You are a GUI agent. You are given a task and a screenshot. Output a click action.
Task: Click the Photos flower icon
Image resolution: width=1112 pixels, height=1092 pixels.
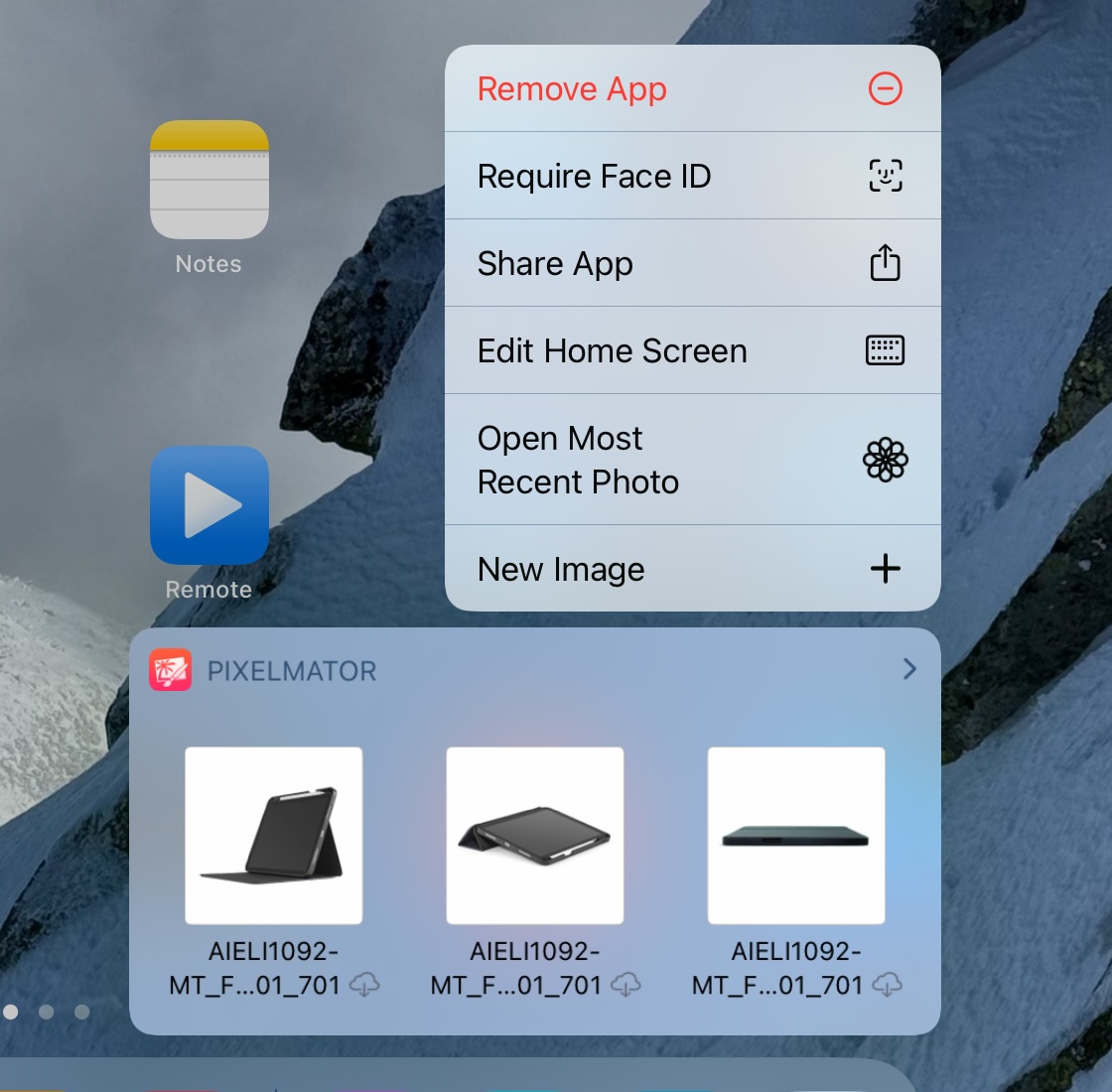click(885, 460)
